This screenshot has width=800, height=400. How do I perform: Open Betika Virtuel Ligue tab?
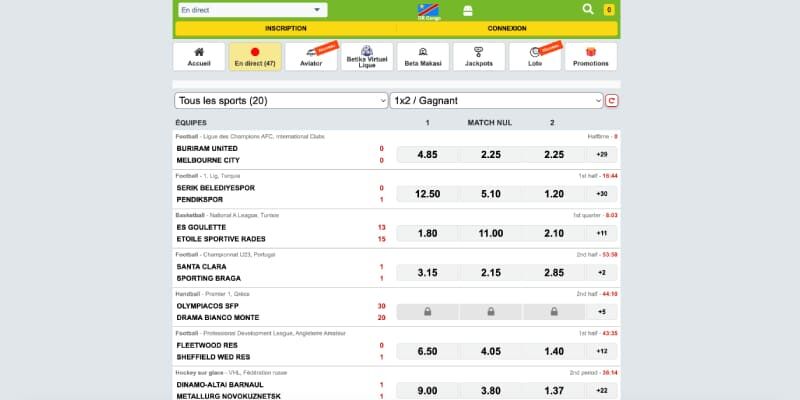(367, 57)
